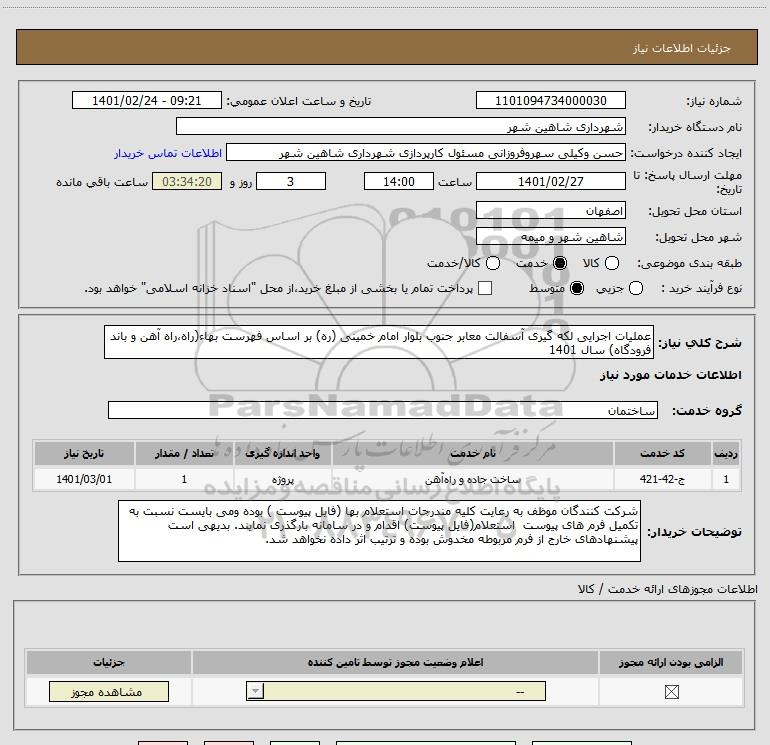Click the تعداد / مقدار column header
This screenshot has width=770, height=745.
coord(184,453)
